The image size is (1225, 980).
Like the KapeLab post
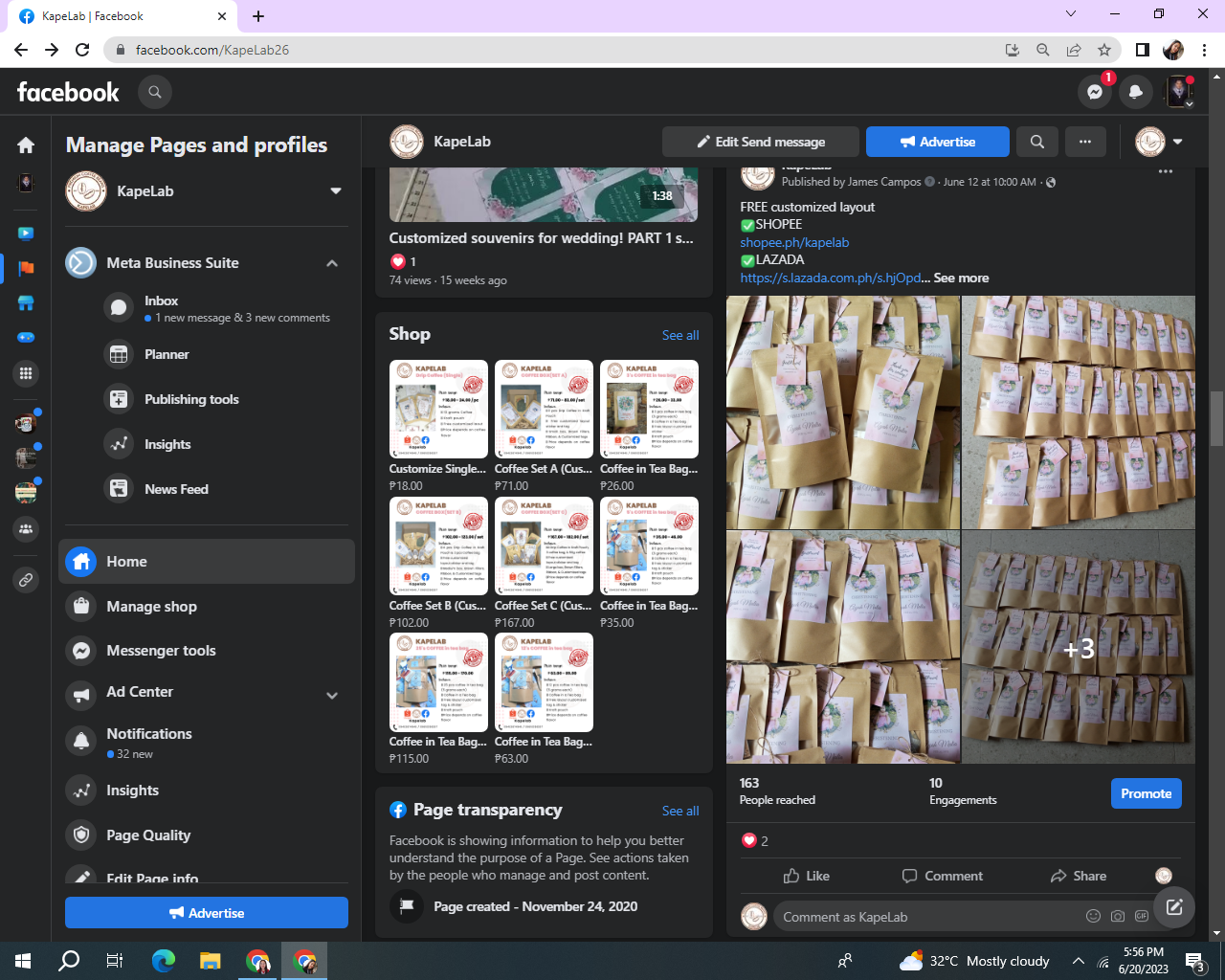806,876
